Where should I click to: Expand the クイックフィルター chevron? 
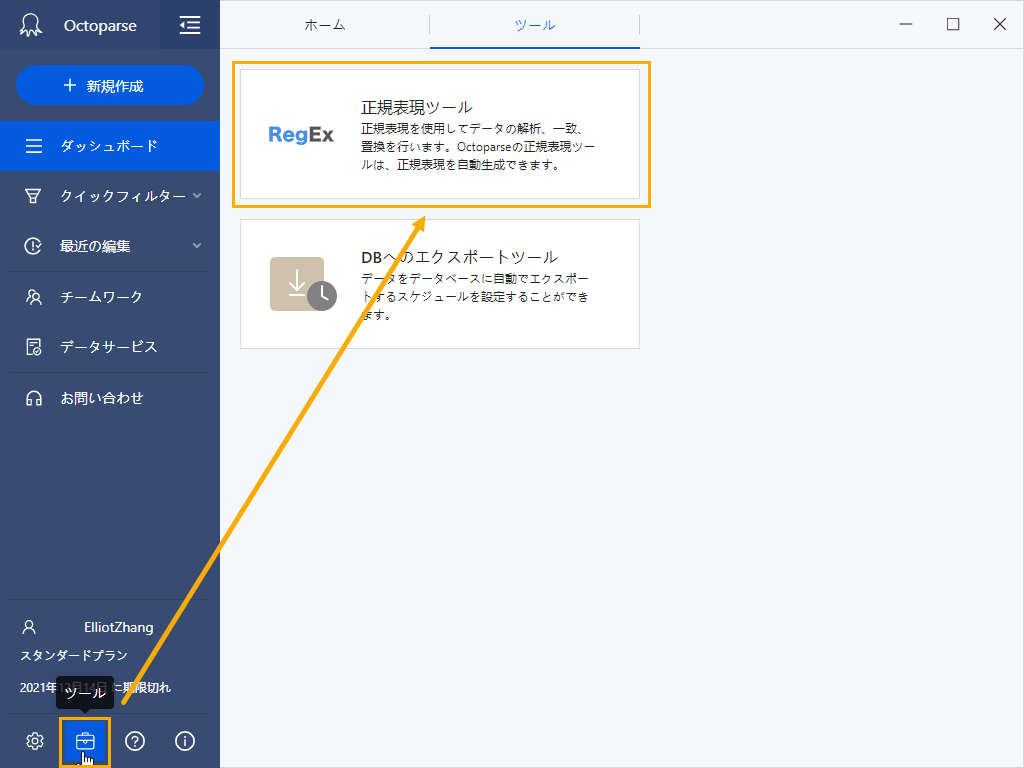[x=197, y=195]
